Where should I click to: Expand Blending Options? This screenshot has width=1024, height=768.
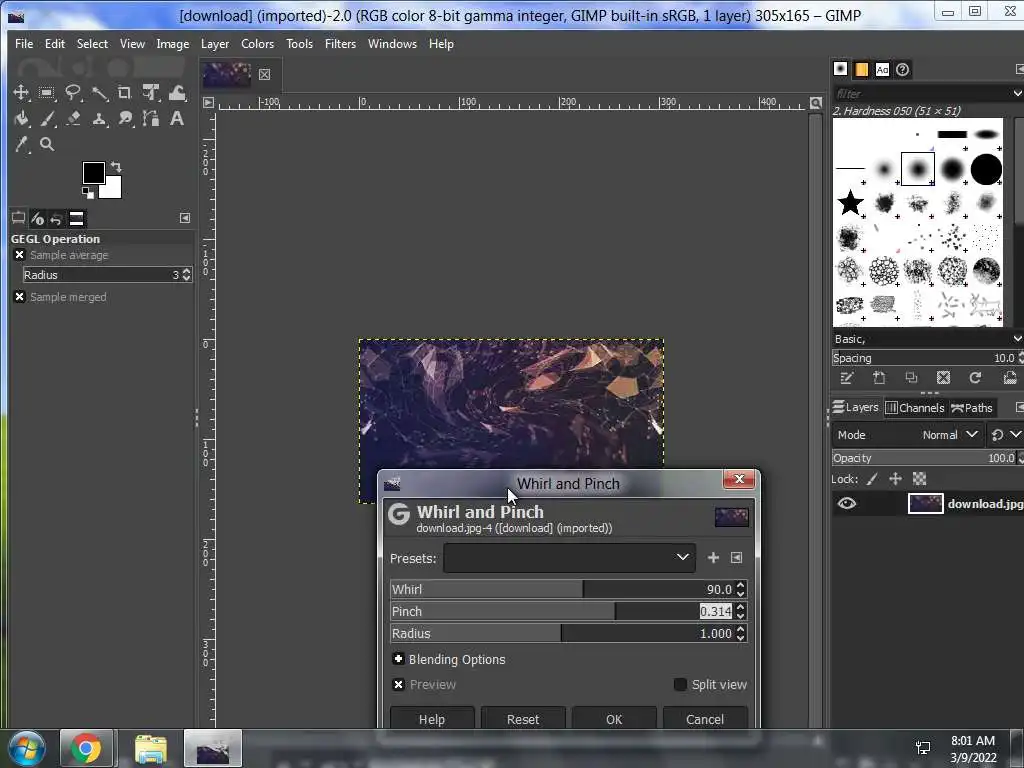(x=398, y=658)
